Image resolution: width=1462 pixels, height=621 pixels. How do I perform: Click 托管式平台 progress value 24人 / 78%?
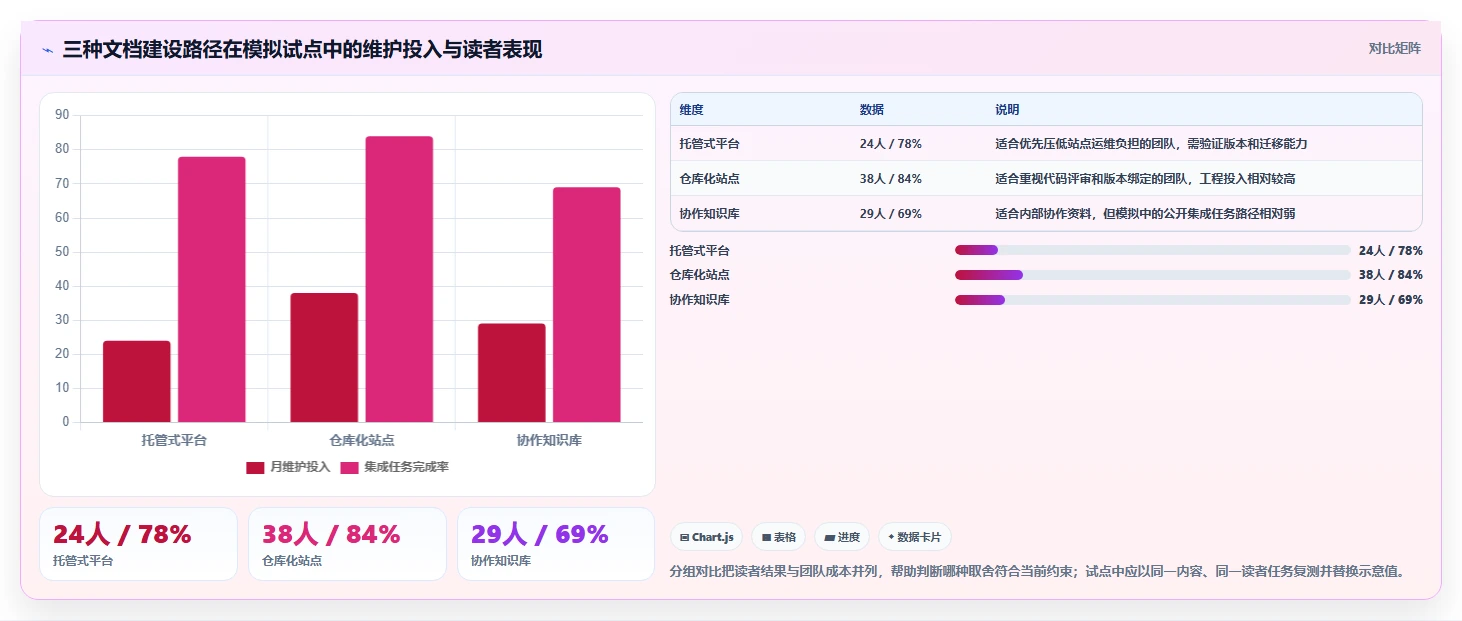point(1390,251)
